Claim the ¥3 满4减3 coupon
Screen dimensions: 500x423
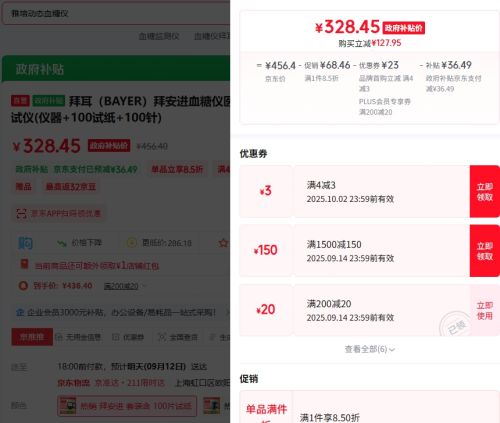485,192
